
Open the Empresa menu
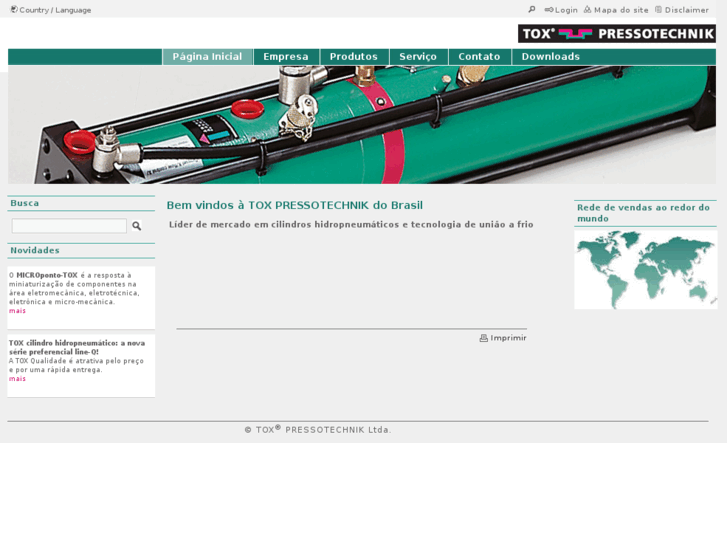(x=286, y=57)
